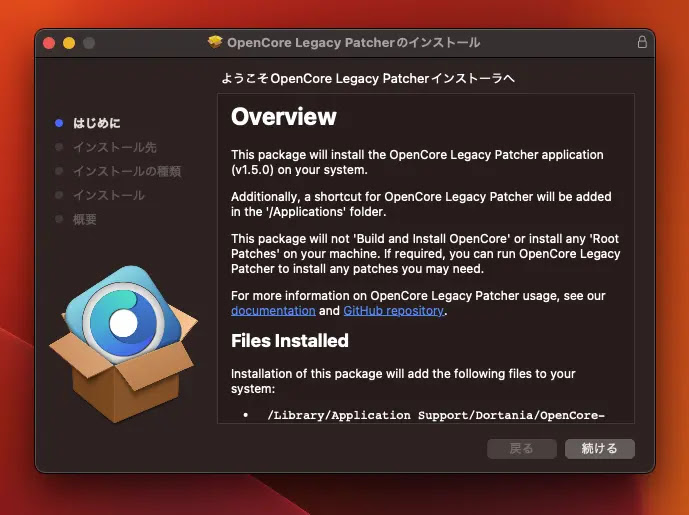The image size is (689, 515).
Task: Select the 概要 step in the sidebar
Action: click(84, 219)
